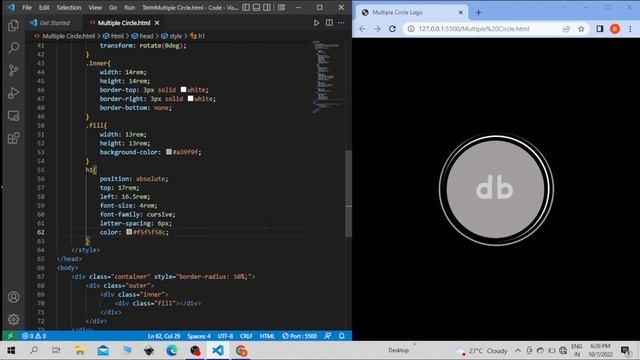640x360 pixels.
Task: Open Accounts menu in activity bar
Action: point(13,297)
